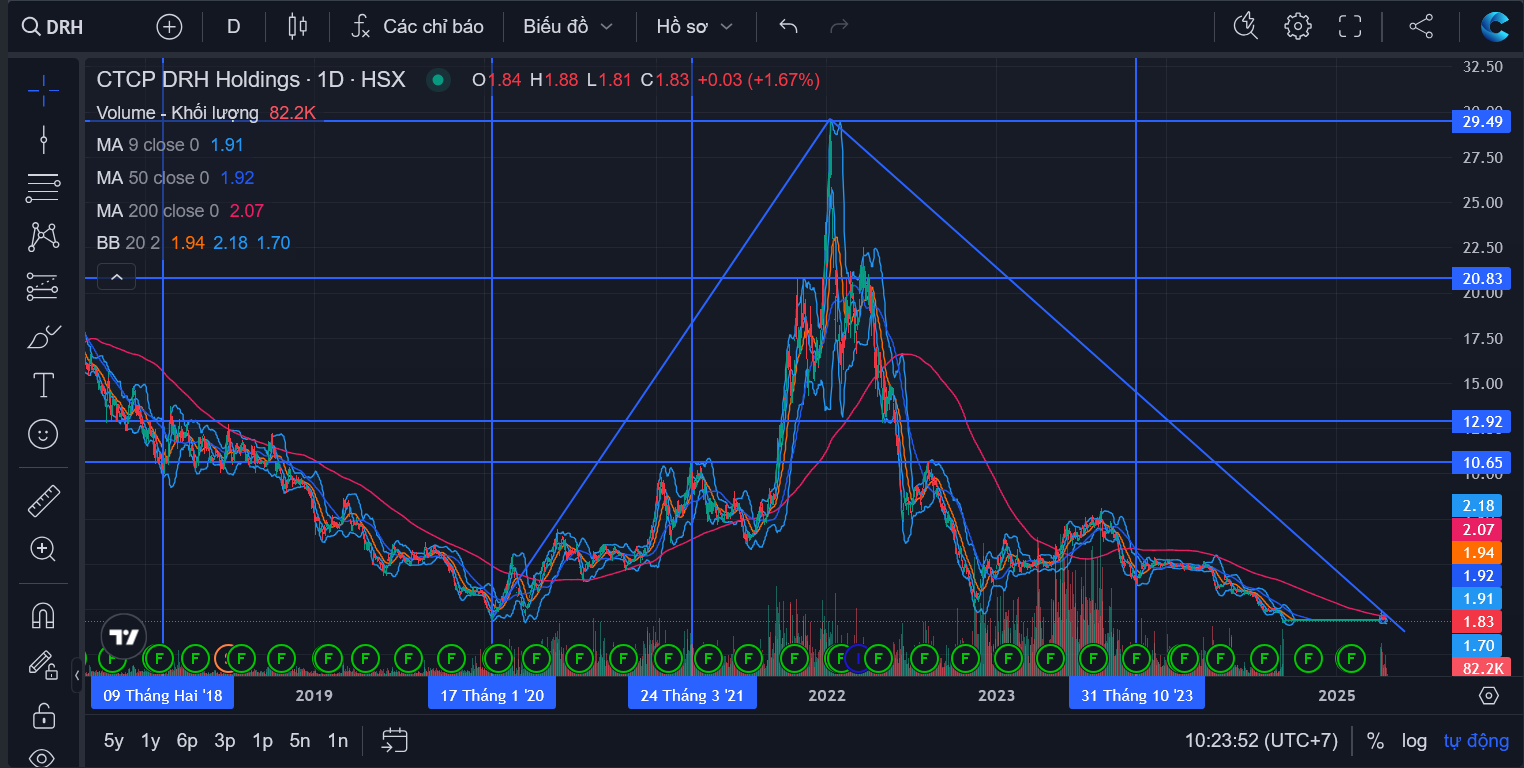This screenshot has height=768, width=1524.
Task: Select the 31 Tháng 10 '23 date marker
Action: (x=1137, y=695)
